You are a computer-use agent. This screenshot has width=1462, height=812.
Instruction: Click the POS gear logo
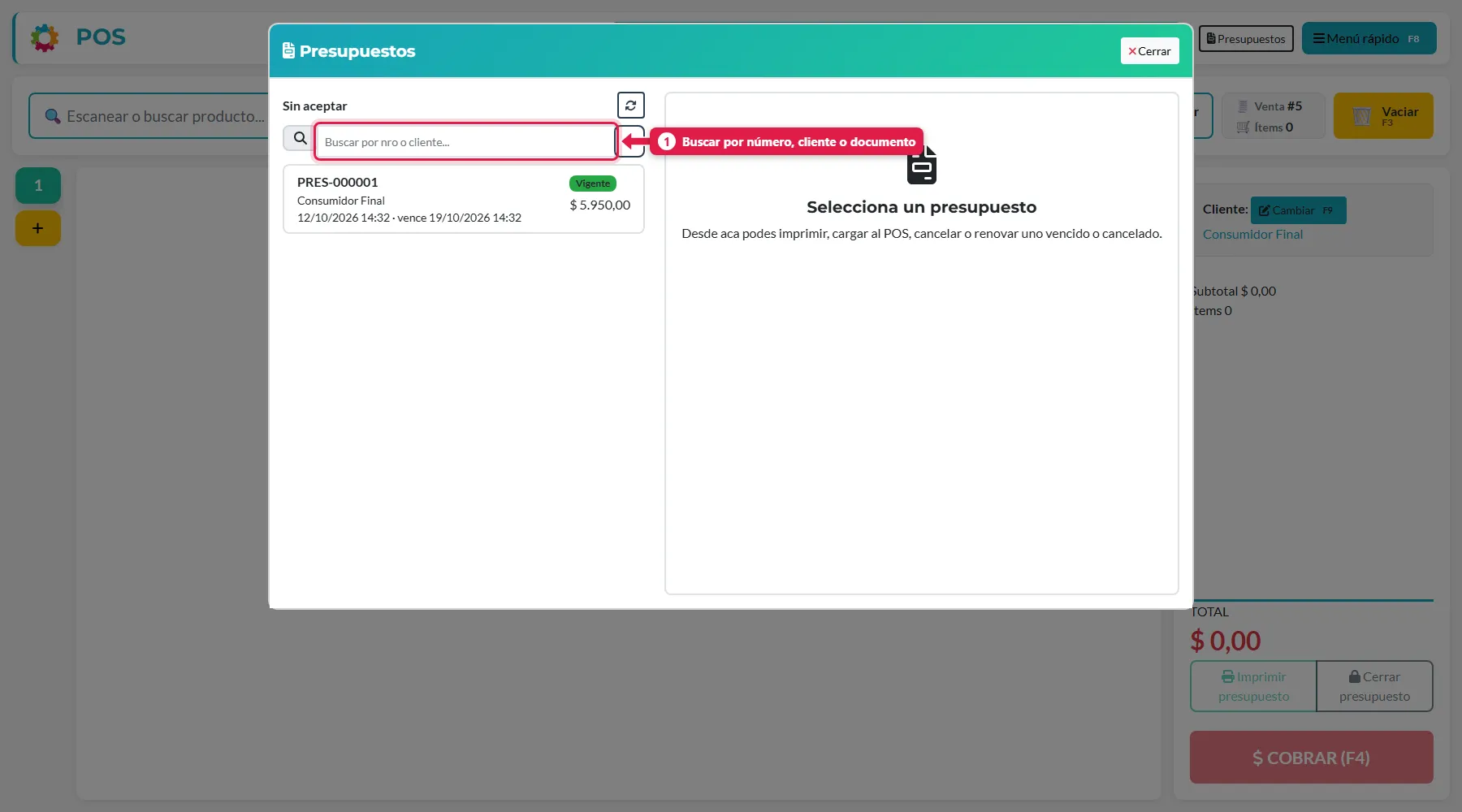pos(45,37)
